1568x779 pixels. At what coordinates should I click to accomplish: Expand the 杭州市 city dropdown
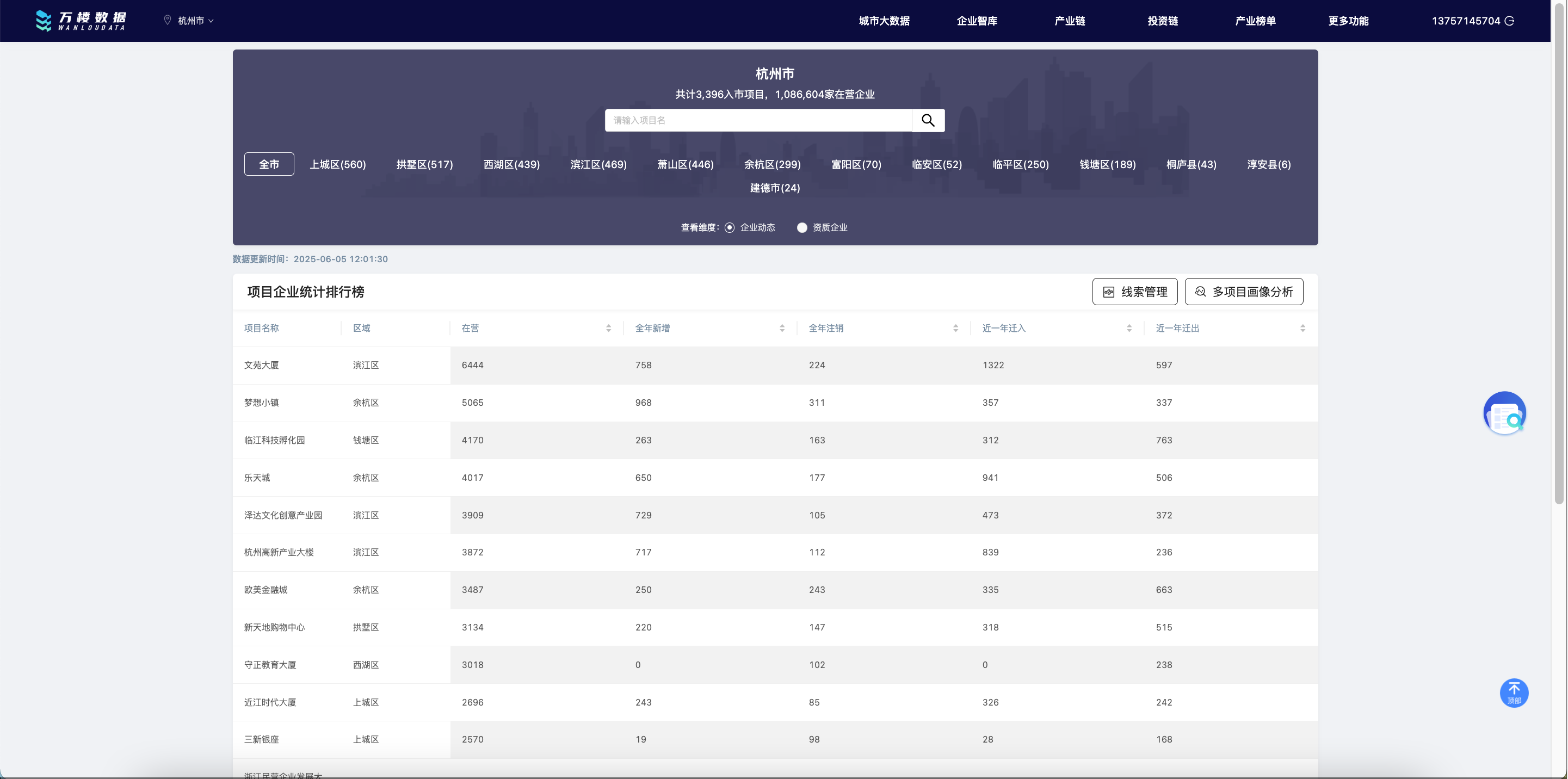[x=195, y=21]
